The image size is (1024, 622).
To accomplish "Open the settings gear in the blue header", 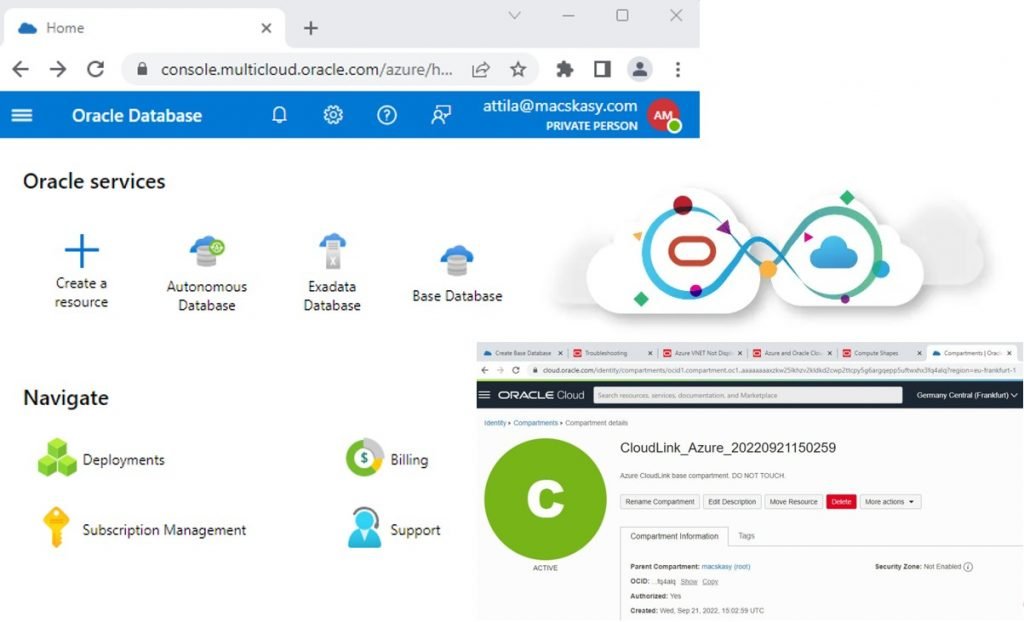I will [x=333, y=115].
